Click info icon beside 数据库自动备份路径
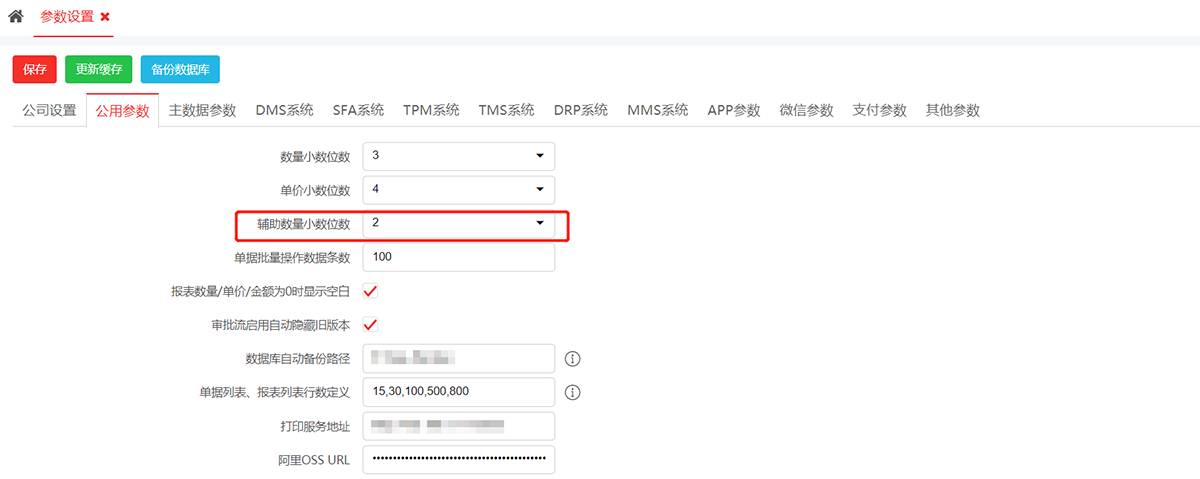The width and height of the screenshot is (1200, 479). click(x=573, y=358)
